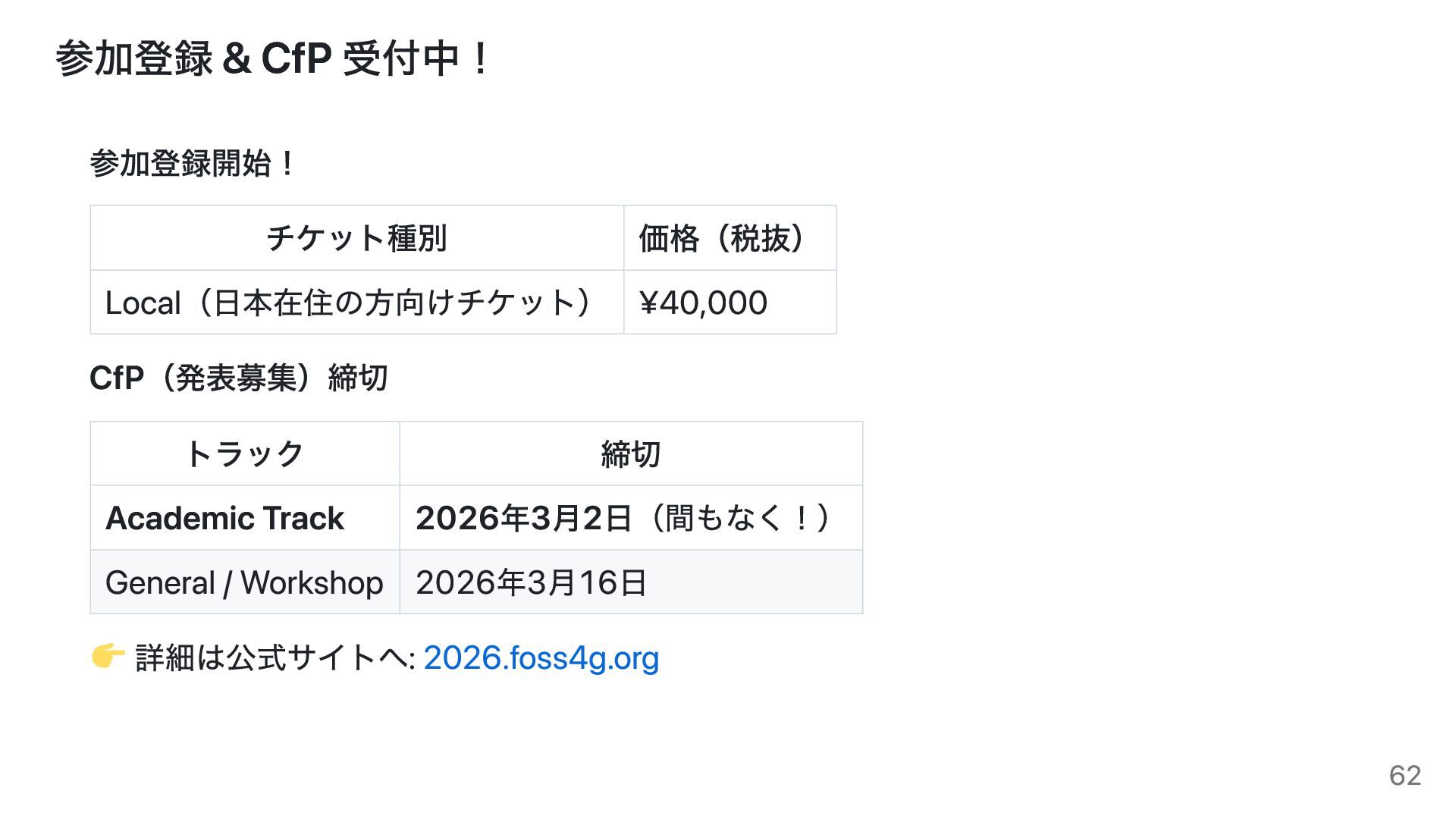Select the Academic Track cell
Screen dimensions: 1456x819
click(224, 519)
